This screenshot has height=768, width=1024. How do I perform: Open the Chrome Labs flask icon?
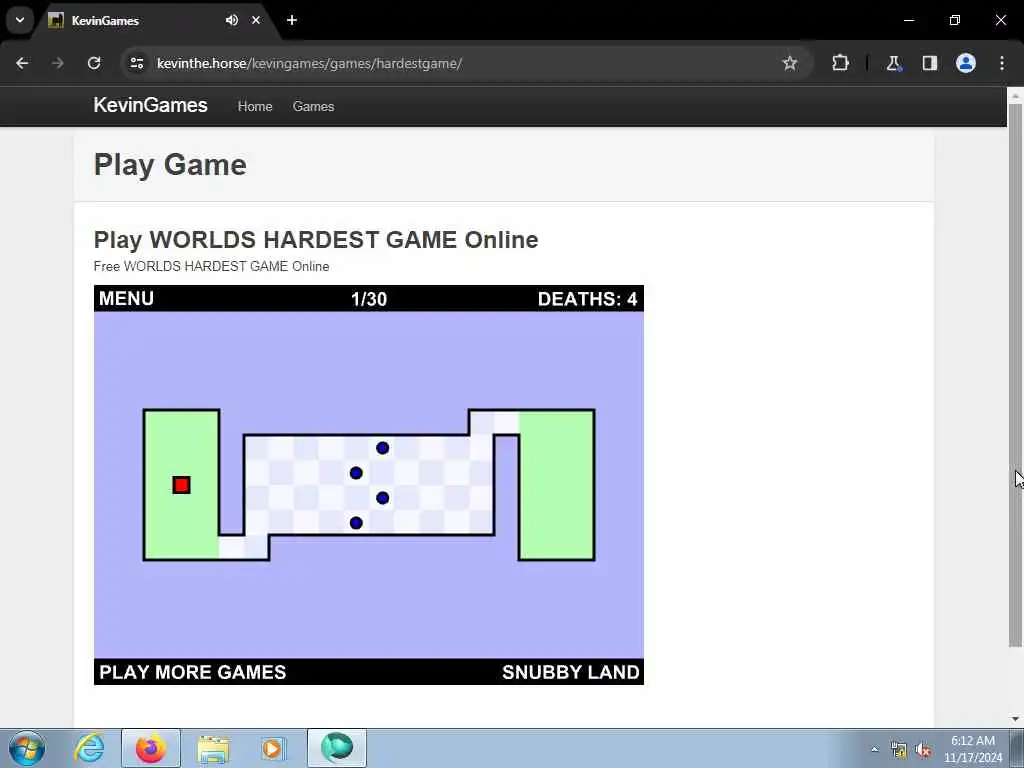(893, 63)
